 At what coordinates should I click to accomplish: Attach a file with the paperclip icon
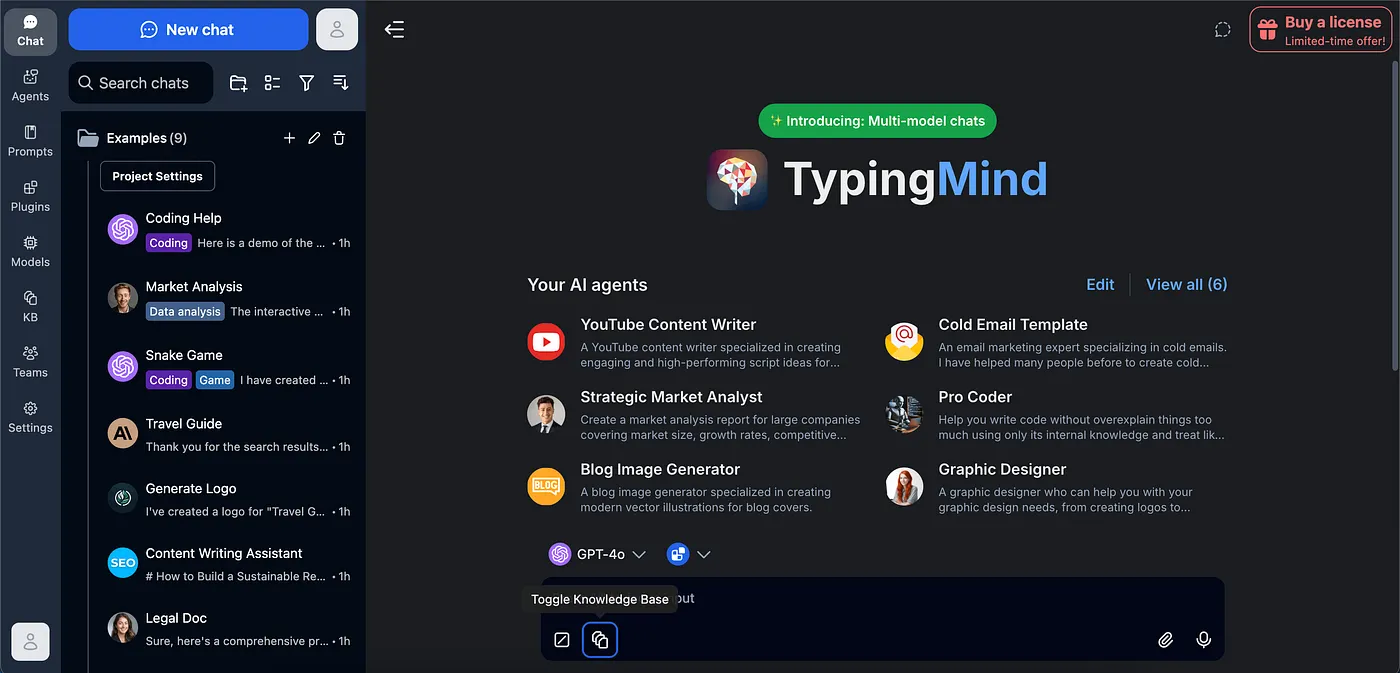[x=1165, y=640]
